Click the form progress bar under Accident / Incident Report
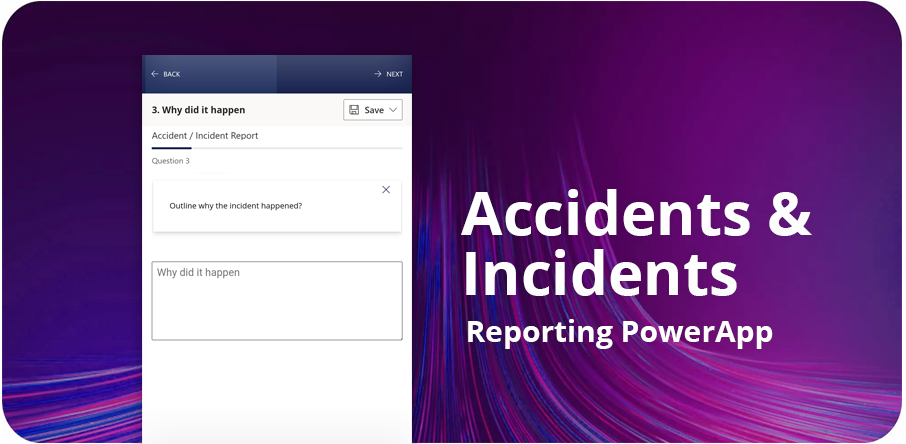 pyautogui.click(x=277, y=149)
